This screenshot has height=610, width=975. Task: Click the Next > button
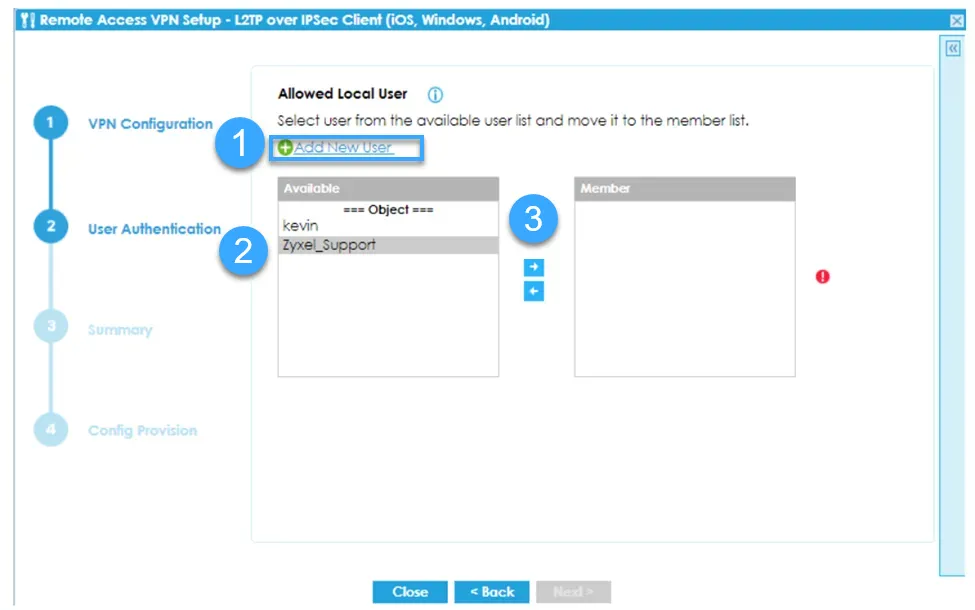pyautogui.click(x=573, y=592)
